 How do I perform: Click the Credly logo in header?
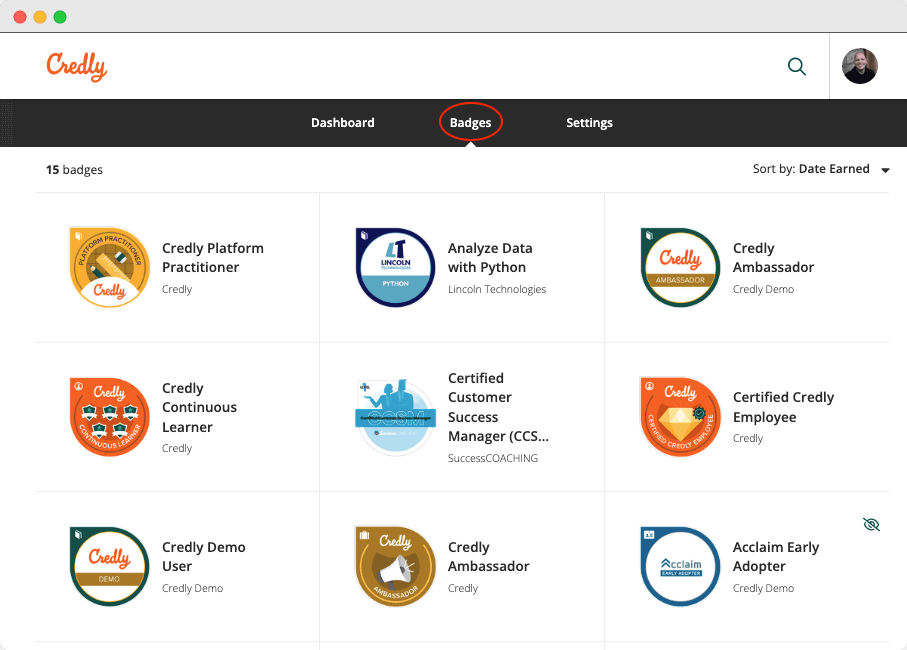tap(77, 67)
